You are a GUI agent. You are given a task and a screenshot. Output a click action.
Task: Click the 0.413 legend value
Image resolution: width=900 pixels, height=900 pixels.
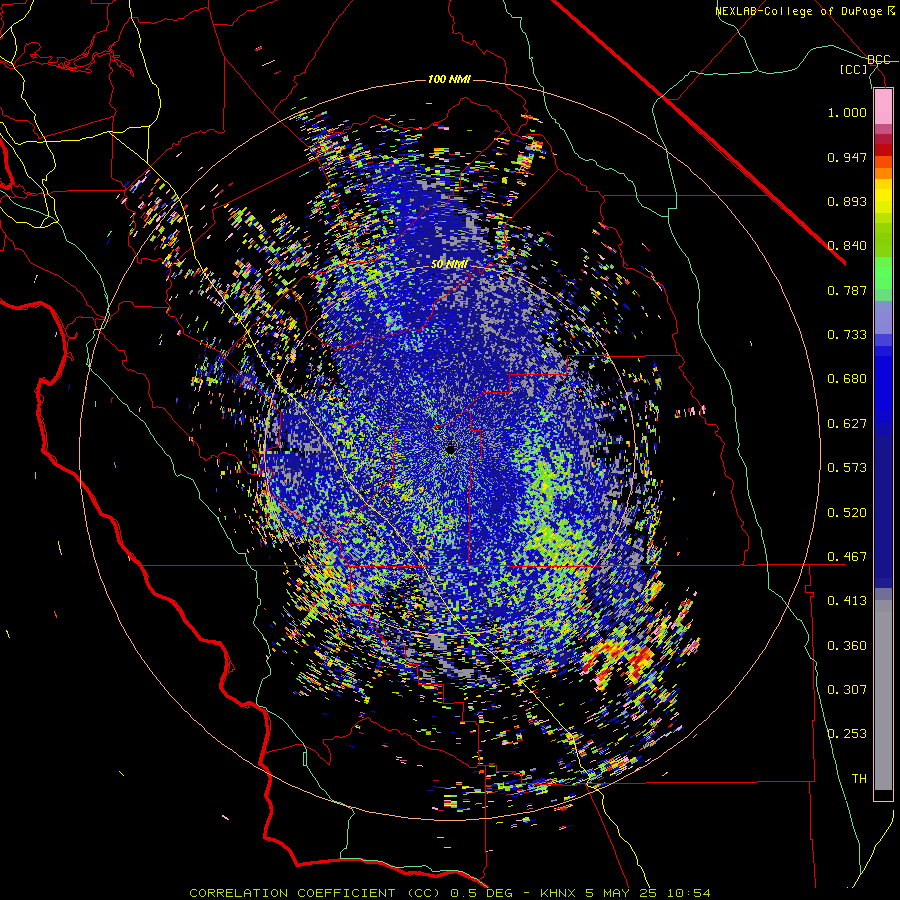(847, 601)
